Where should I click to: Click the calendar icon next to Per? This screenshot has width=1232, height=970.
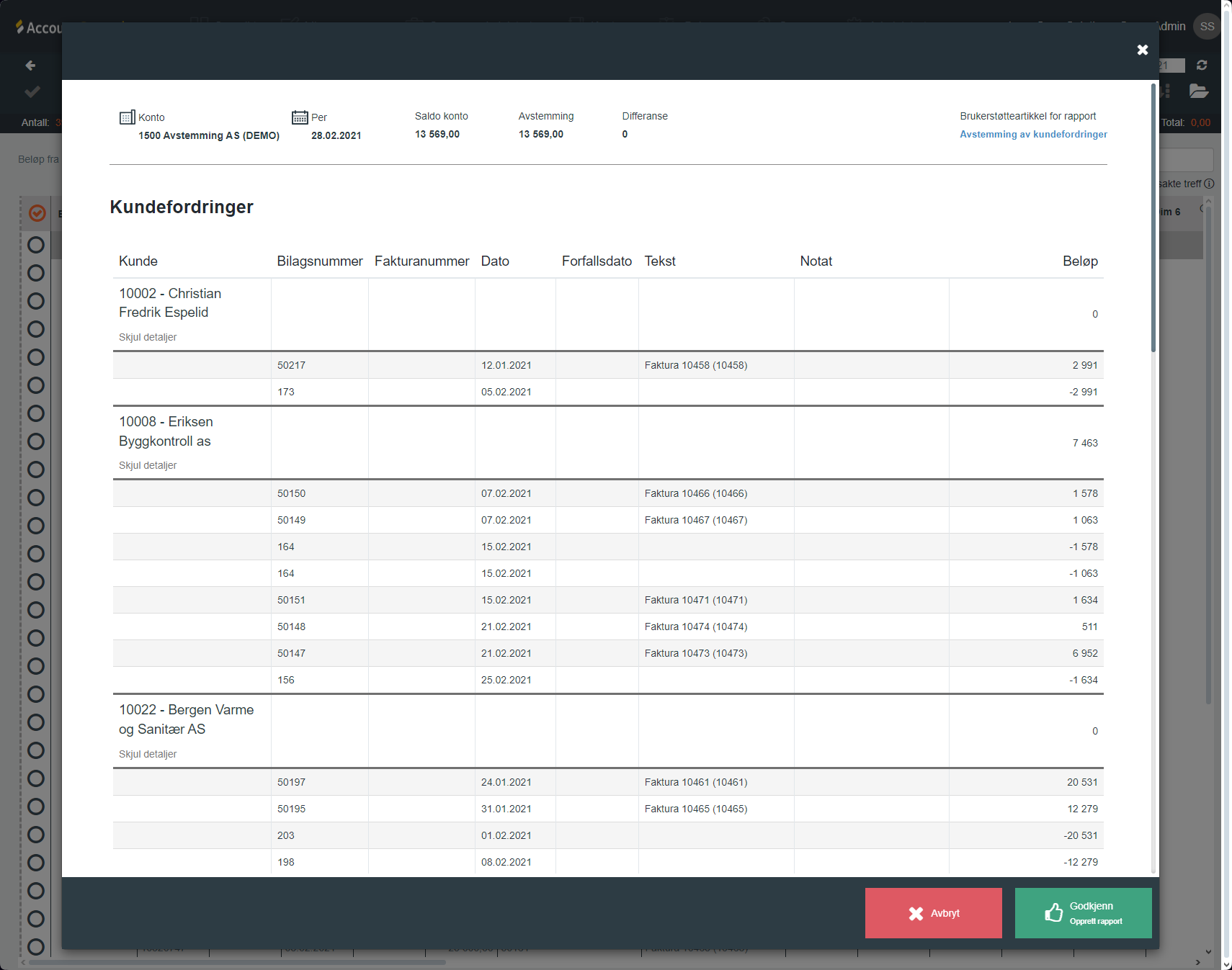(300, 117)
